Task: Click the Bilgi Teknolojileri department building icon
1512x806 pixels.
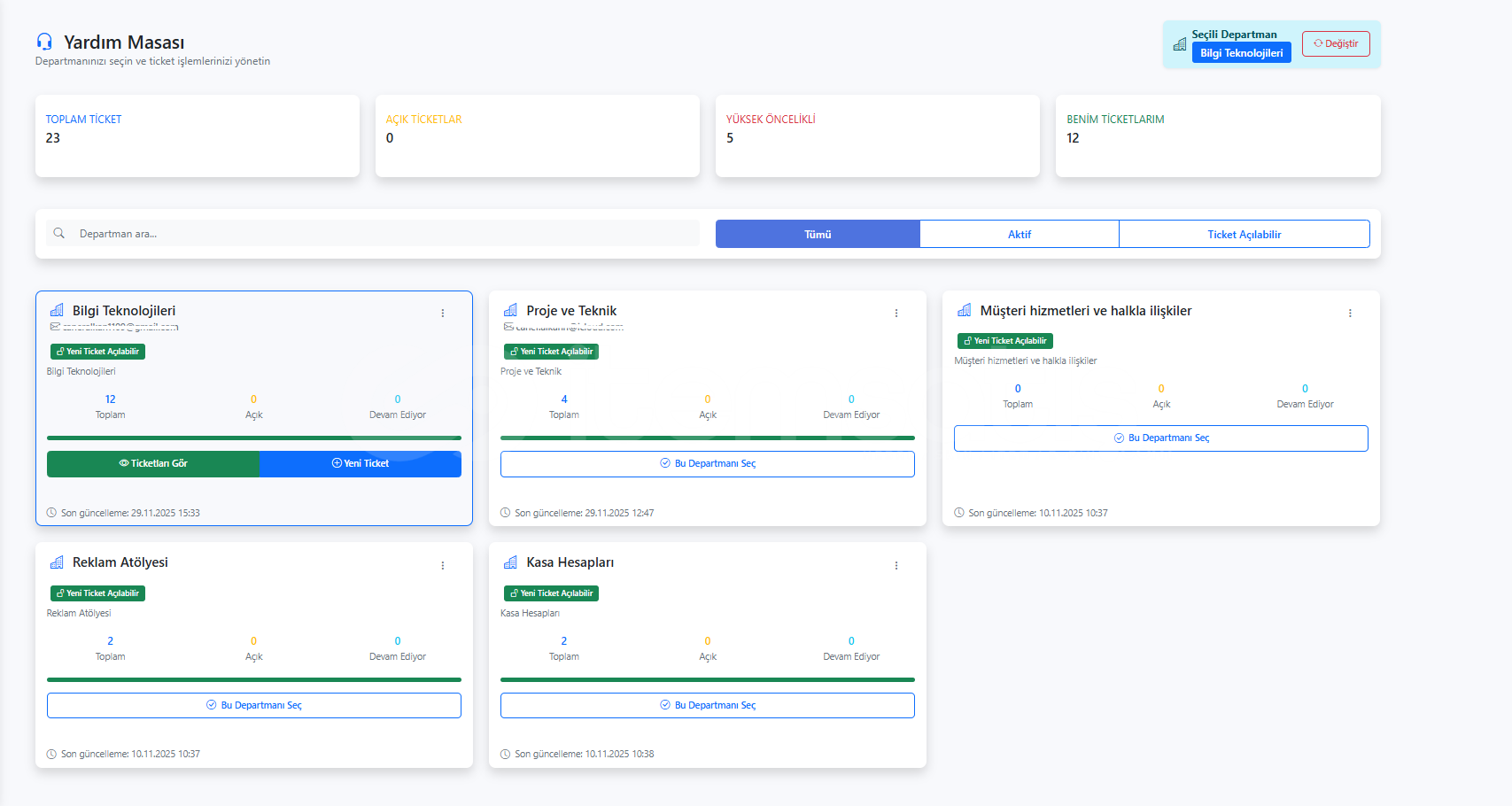Action: click(57, 311)
